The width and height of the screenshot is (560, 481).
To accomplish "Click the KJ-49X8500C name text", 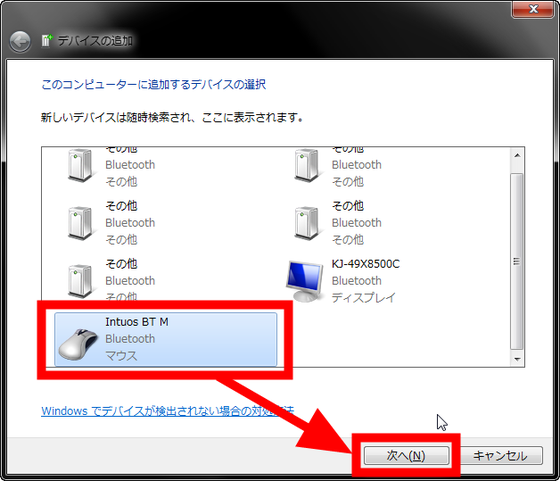I will point(366,264).
